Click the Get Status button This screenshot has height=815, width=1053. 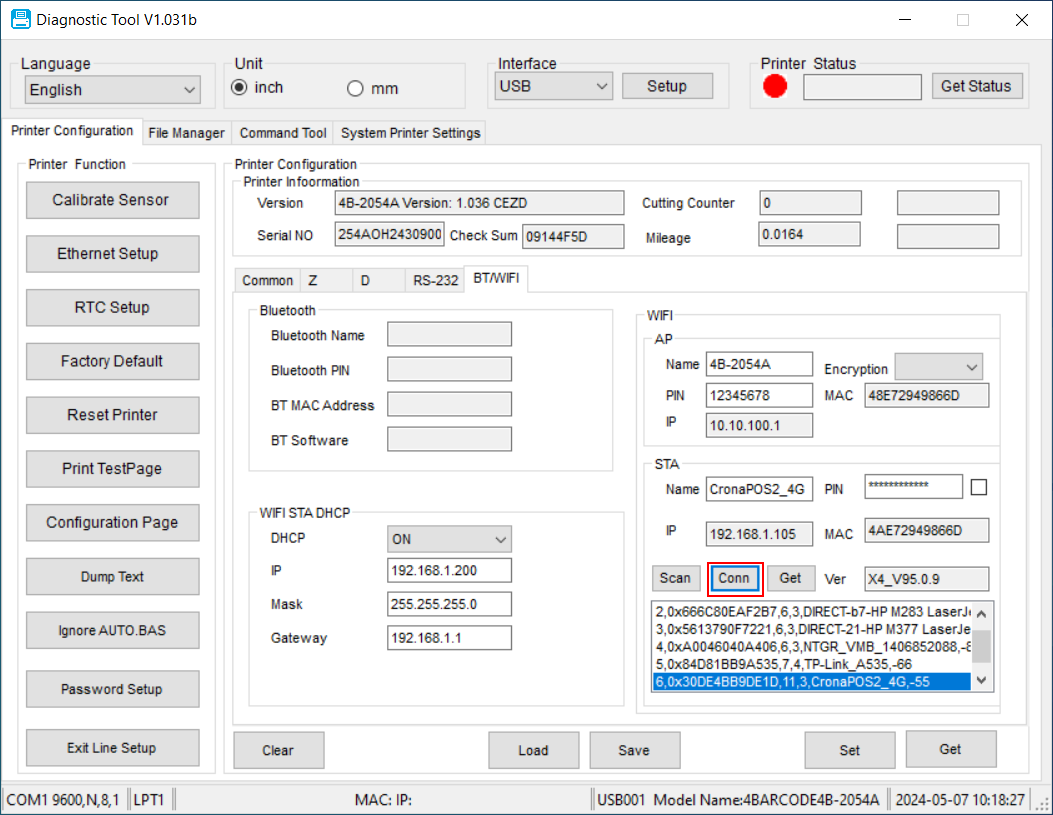click(x=976, y=86)
